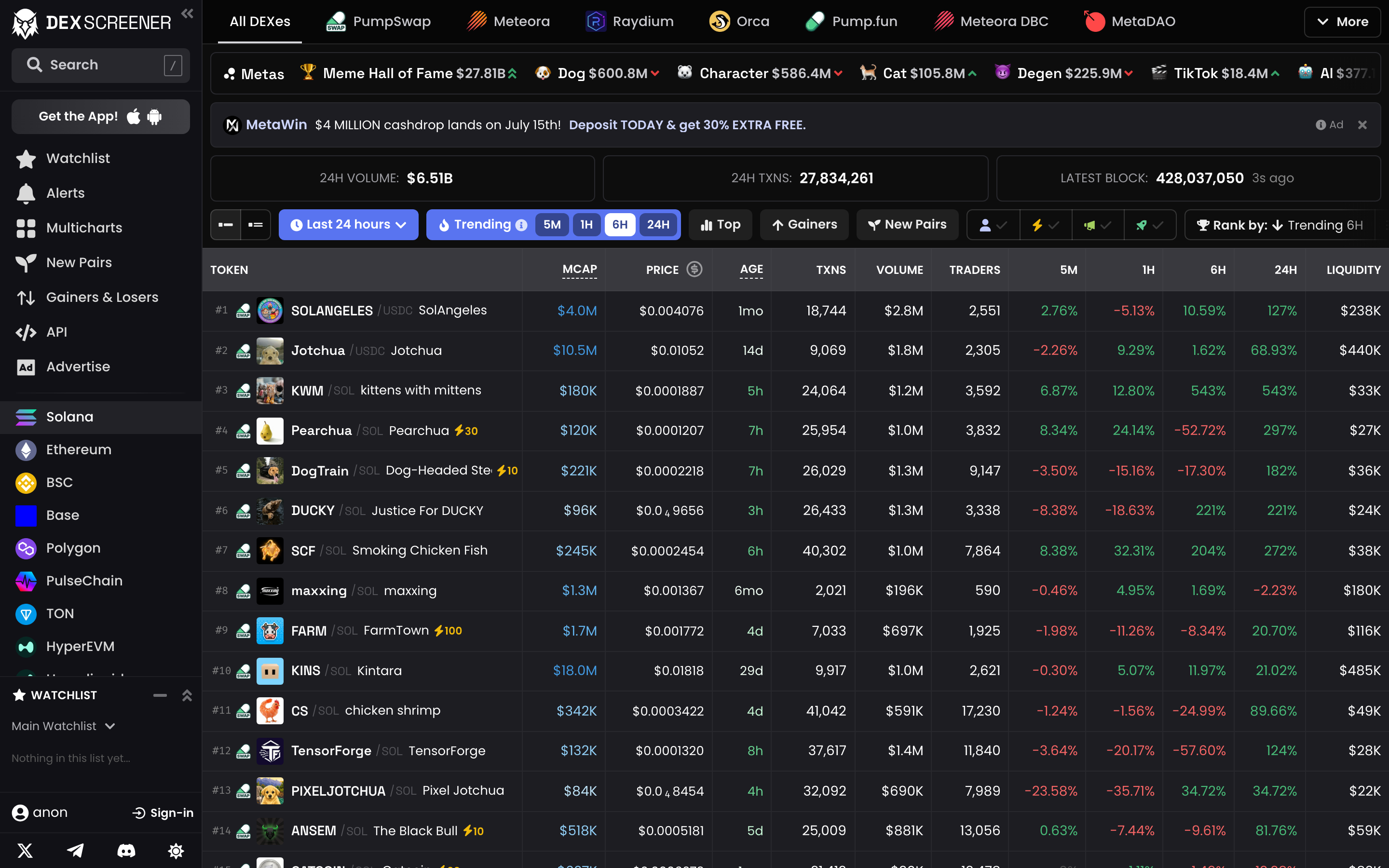Open the Dog $600.8M meta

click(x=597, y=73)
